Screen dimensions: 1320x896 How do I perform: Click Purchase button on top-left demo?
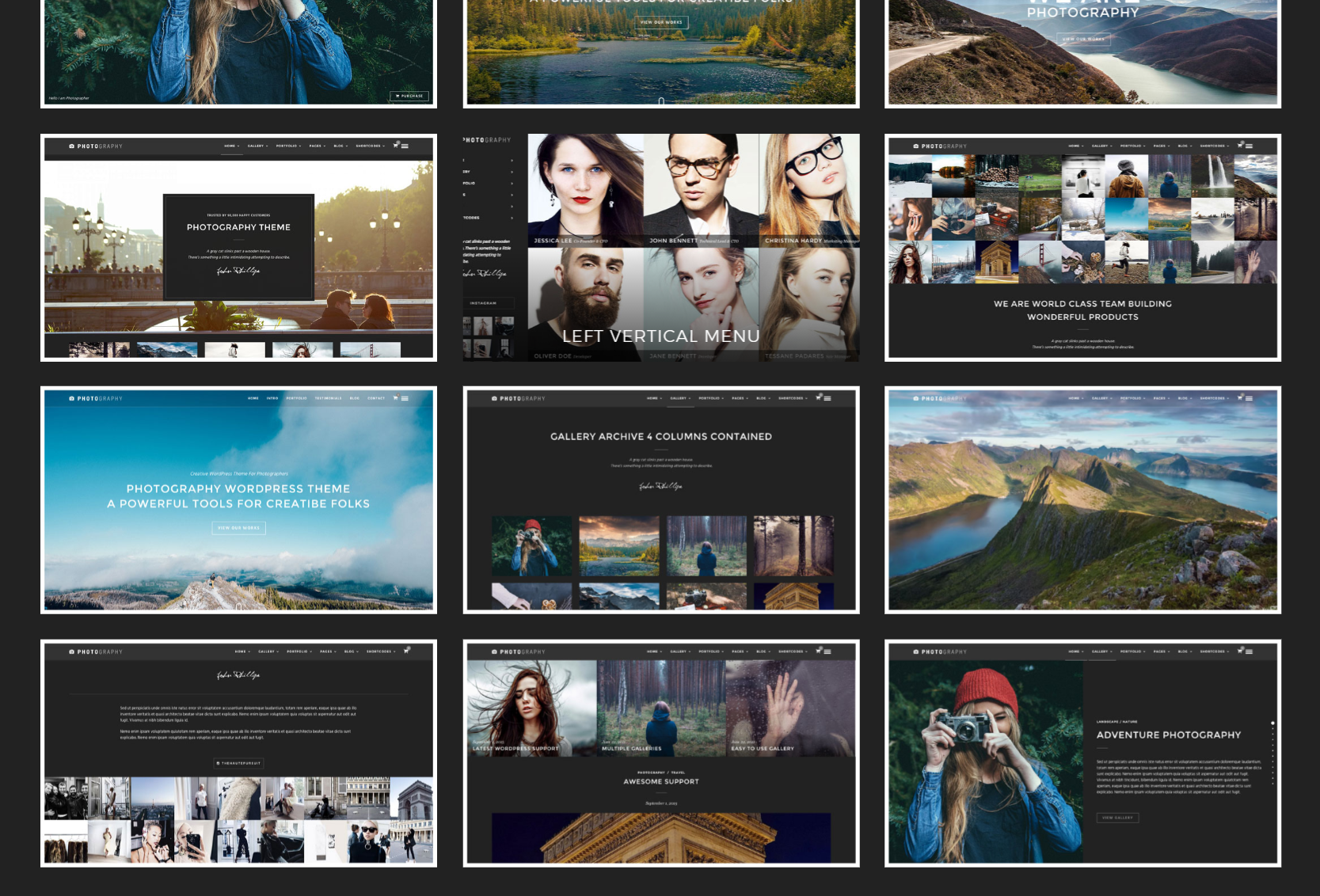(409, 96)
